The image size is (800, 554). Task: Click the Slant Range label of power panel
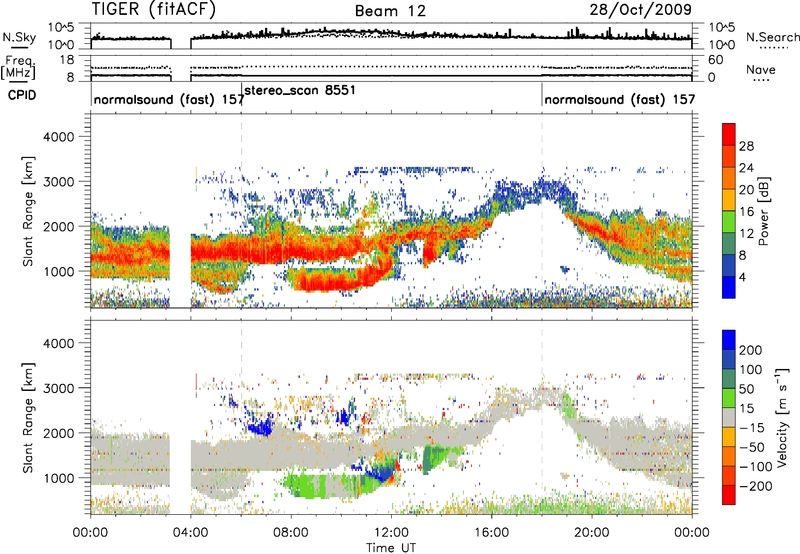coord(28,211)
